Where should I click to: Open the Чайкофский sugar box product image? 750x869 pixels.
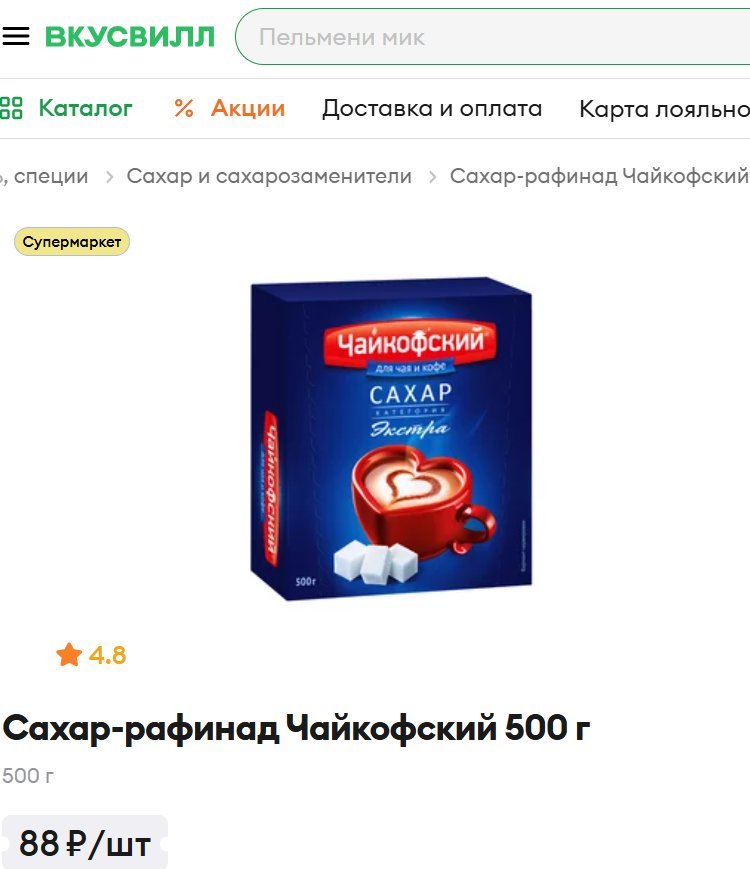391,438
